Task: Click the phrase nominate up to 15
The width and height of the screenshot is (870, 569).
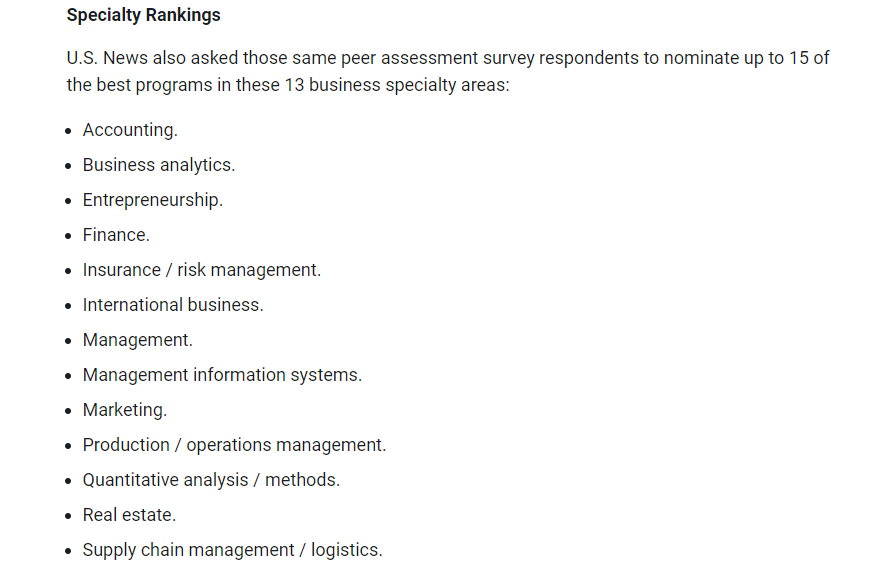Action: (x=736, y=58)
